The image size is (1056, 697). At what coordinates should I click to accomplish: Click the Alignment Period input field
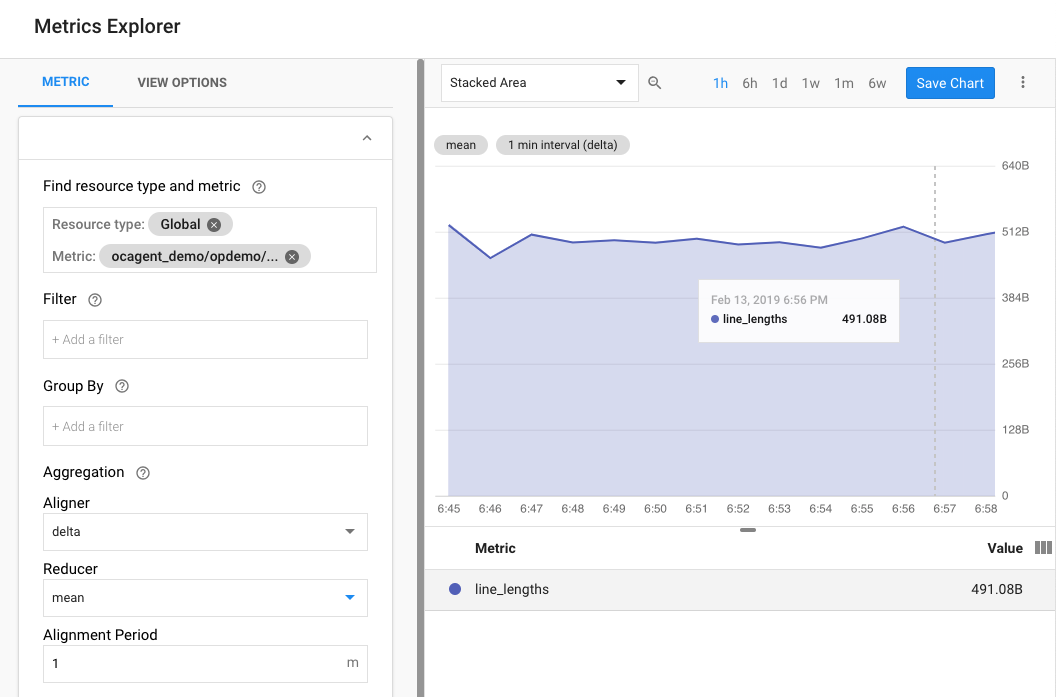click(205, 664)
